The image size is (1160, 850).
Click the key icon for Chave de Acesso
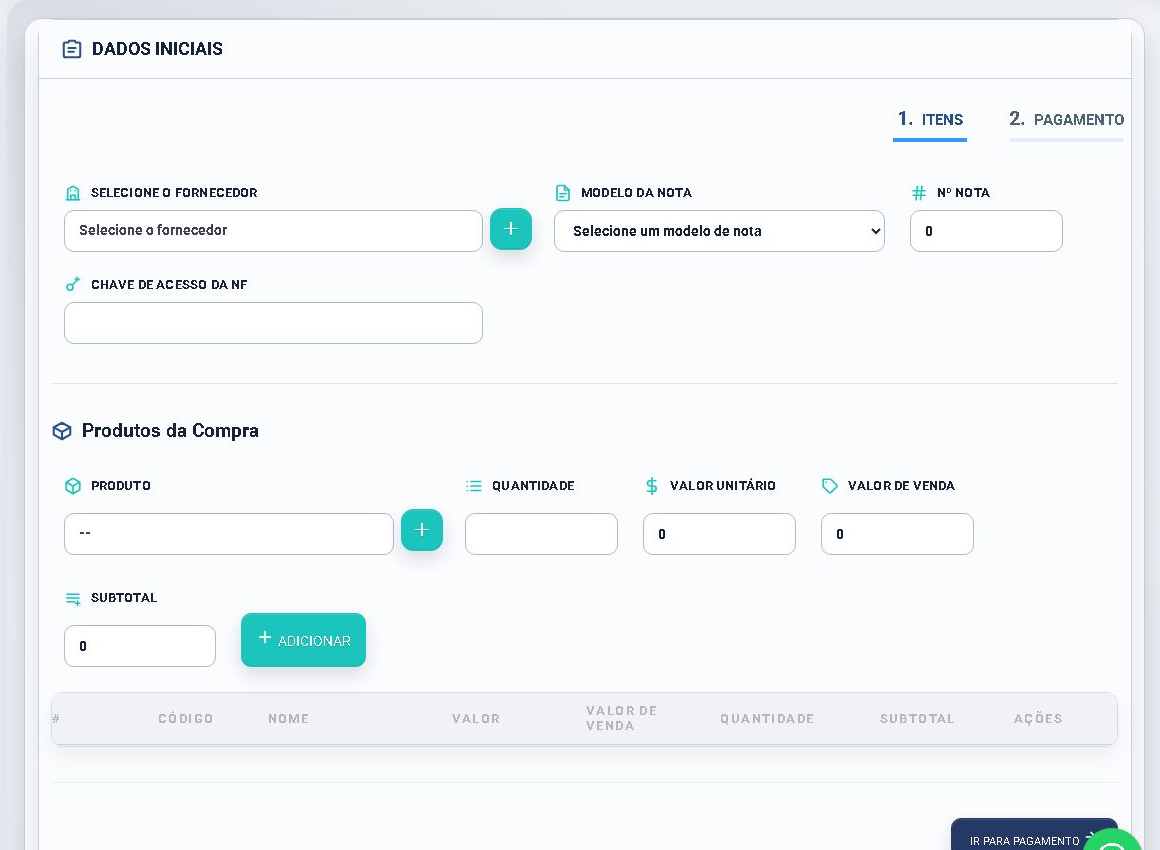point(72,284)
